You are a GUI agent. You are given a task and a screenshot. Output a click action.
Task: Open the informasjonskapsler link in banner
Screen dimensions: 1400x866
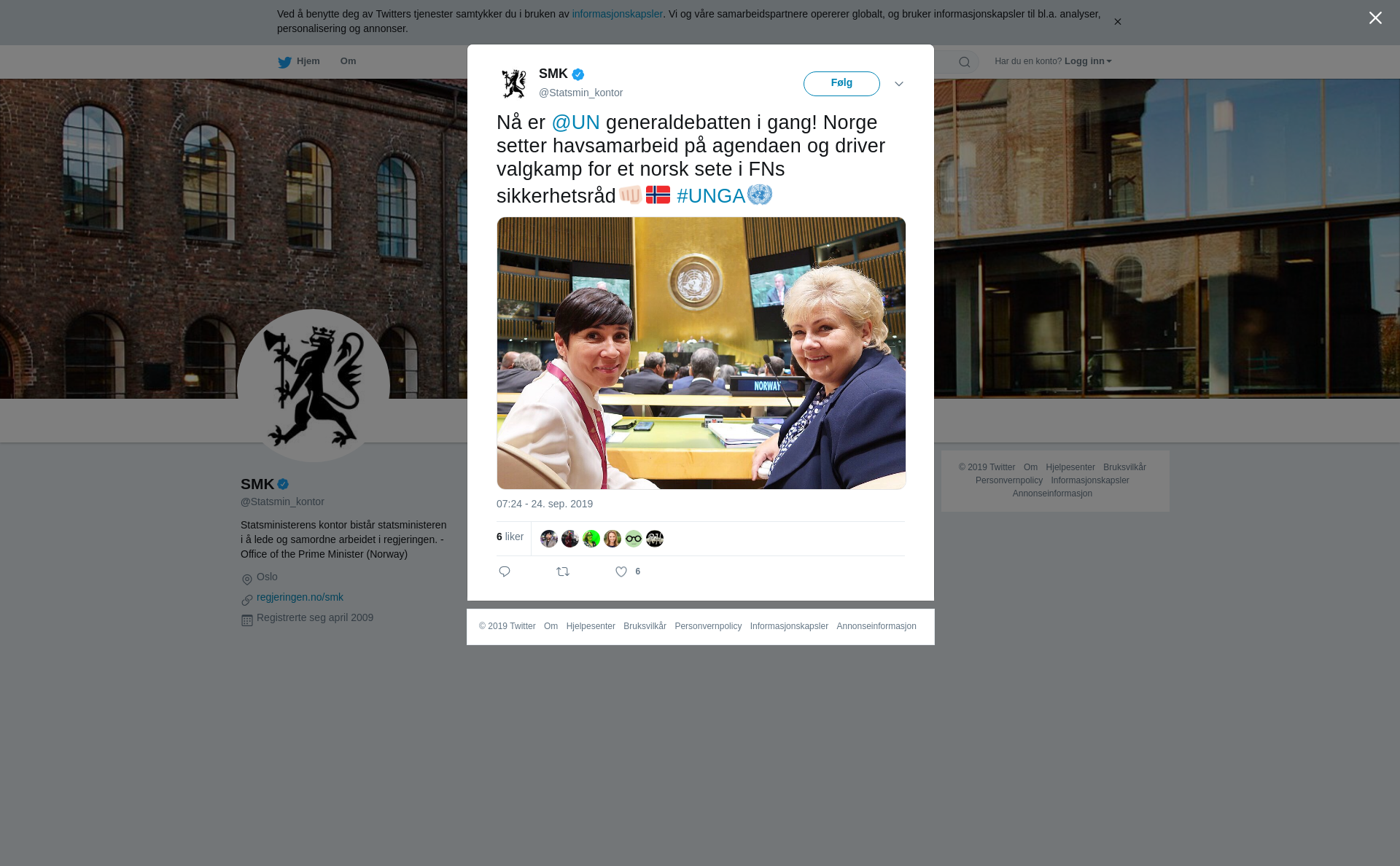617,14
